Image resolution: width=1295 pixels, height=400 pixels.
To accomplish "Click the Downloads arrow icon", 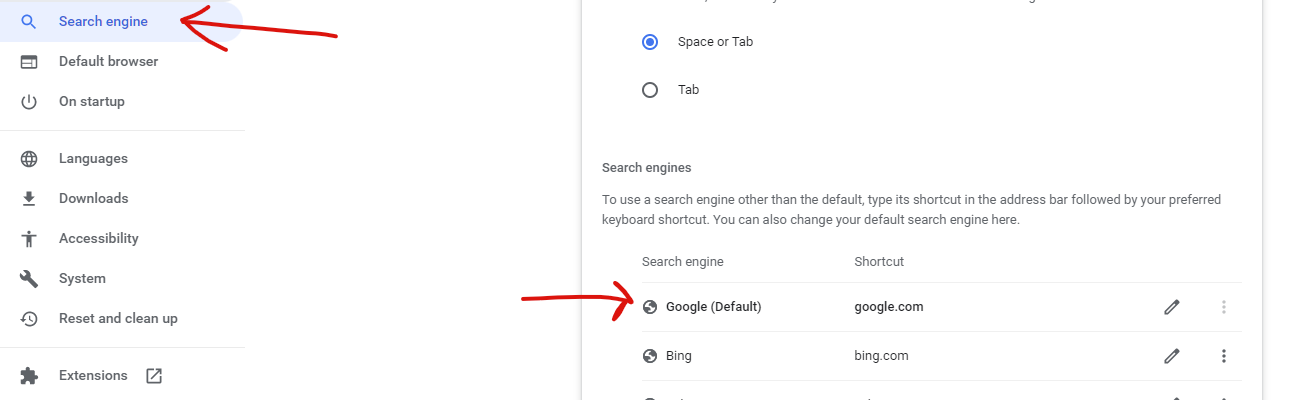I will point(29,199).
